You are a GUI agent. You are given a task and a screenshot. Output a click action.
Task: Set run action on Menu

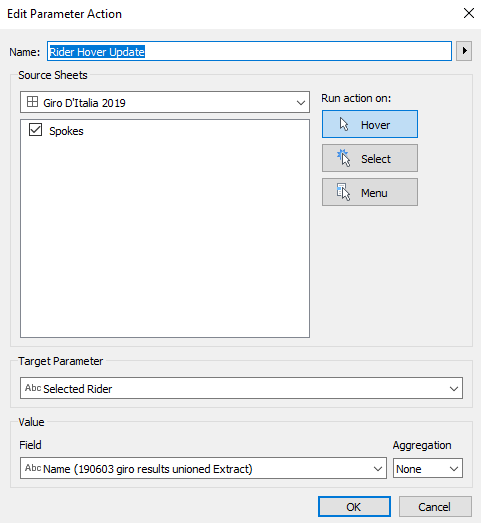coord(370,192)
